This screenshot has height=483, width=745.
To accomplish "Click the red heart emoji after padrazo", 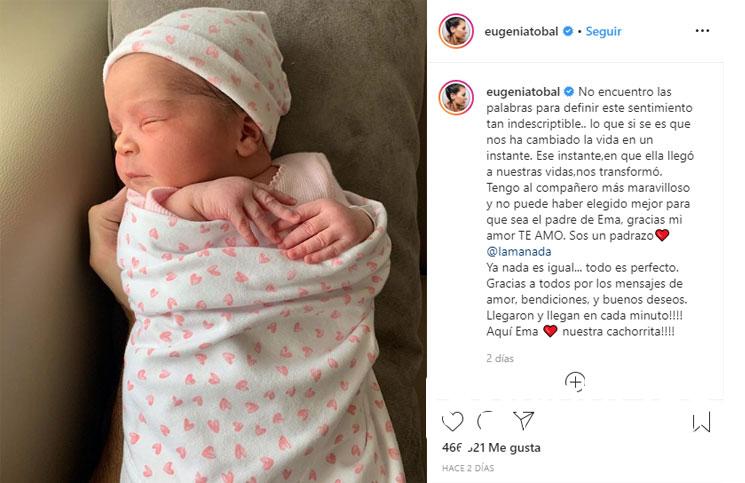I will tap(662, 235).
